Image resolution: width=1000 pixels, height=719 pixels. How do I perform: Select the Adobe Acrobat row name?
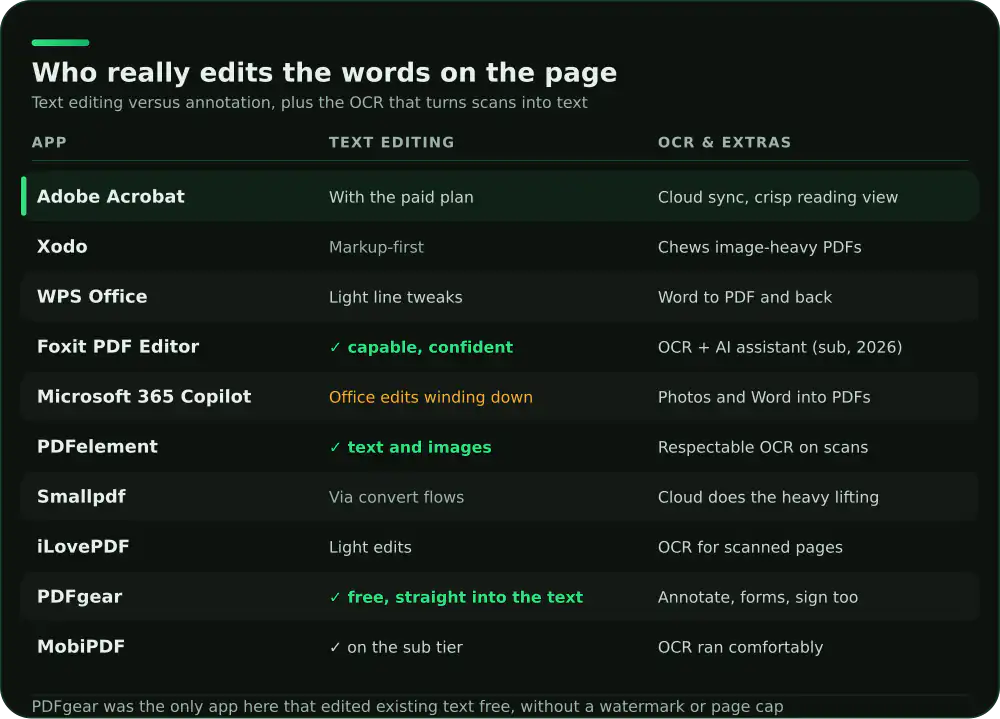pyautogui.click(x=111, y=196)
